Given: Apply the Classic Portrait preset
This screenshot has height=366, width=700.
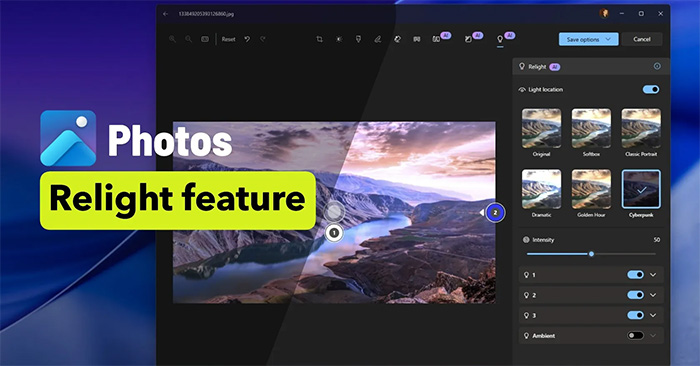Looking at the screenshot, I should coord(641,128).
